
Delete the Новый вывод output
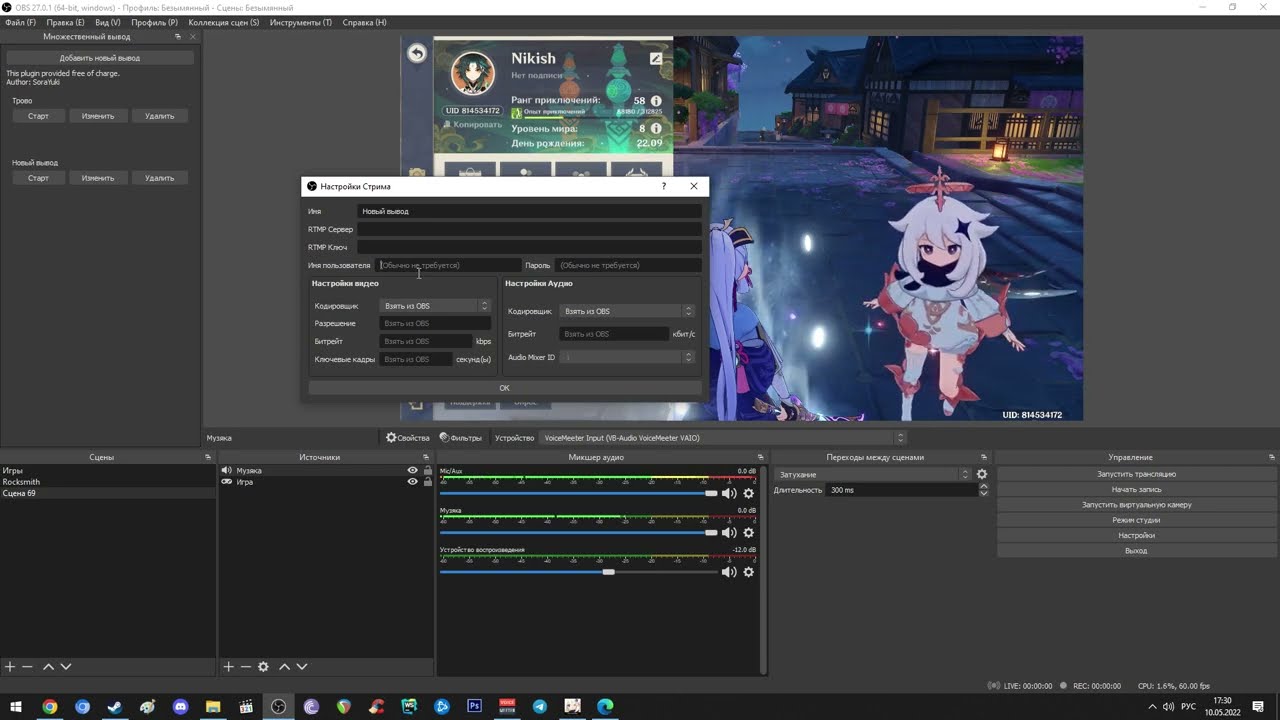pyautogui.click(x=159, y=178)
